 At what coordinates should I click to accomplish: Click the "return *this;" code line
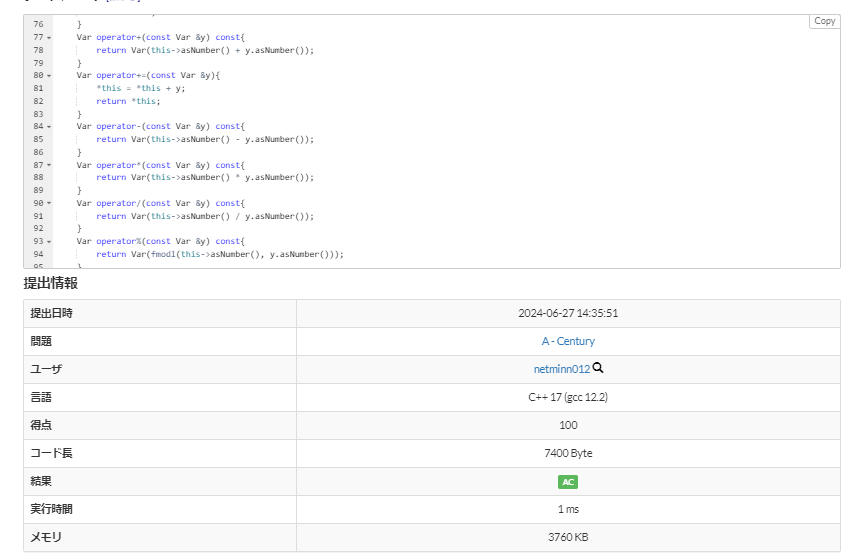tap(128, 101)
